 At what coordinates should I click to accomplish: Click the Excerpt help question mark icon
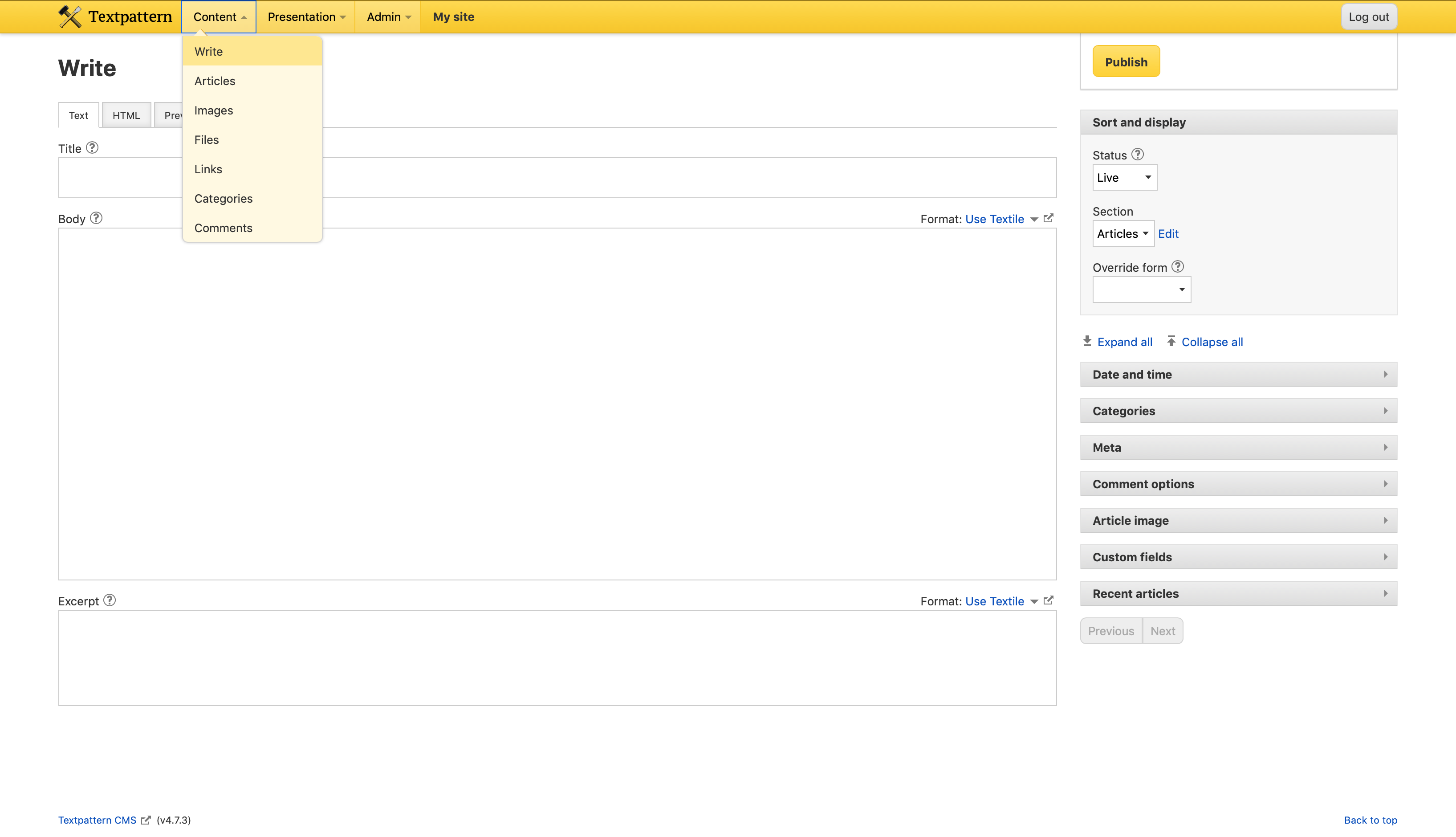(109, 600)
